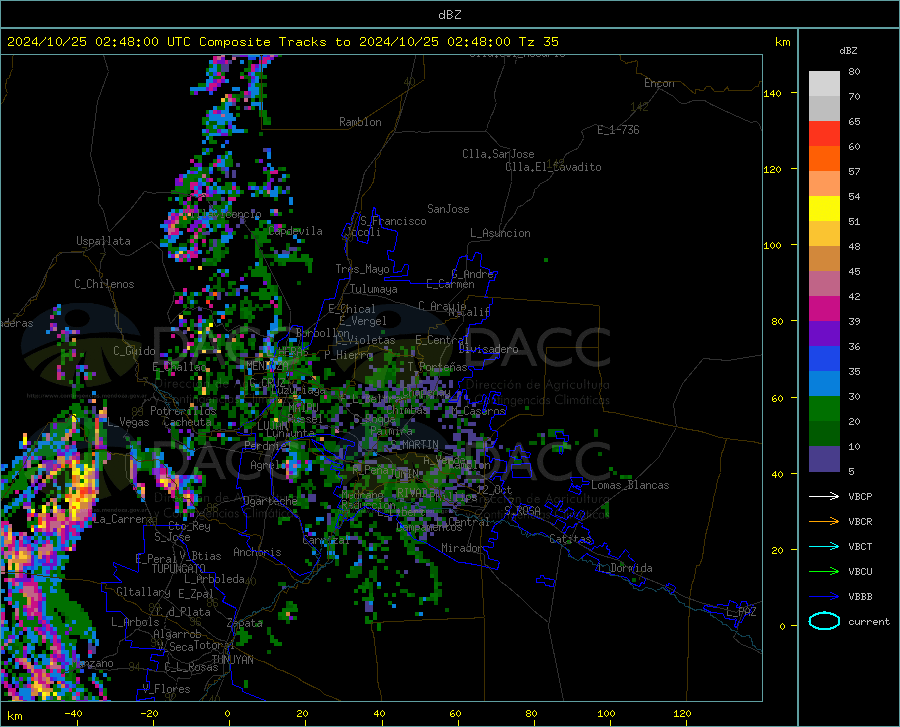
Task: Click the VBCP legend label
Action: click(860, 496)
